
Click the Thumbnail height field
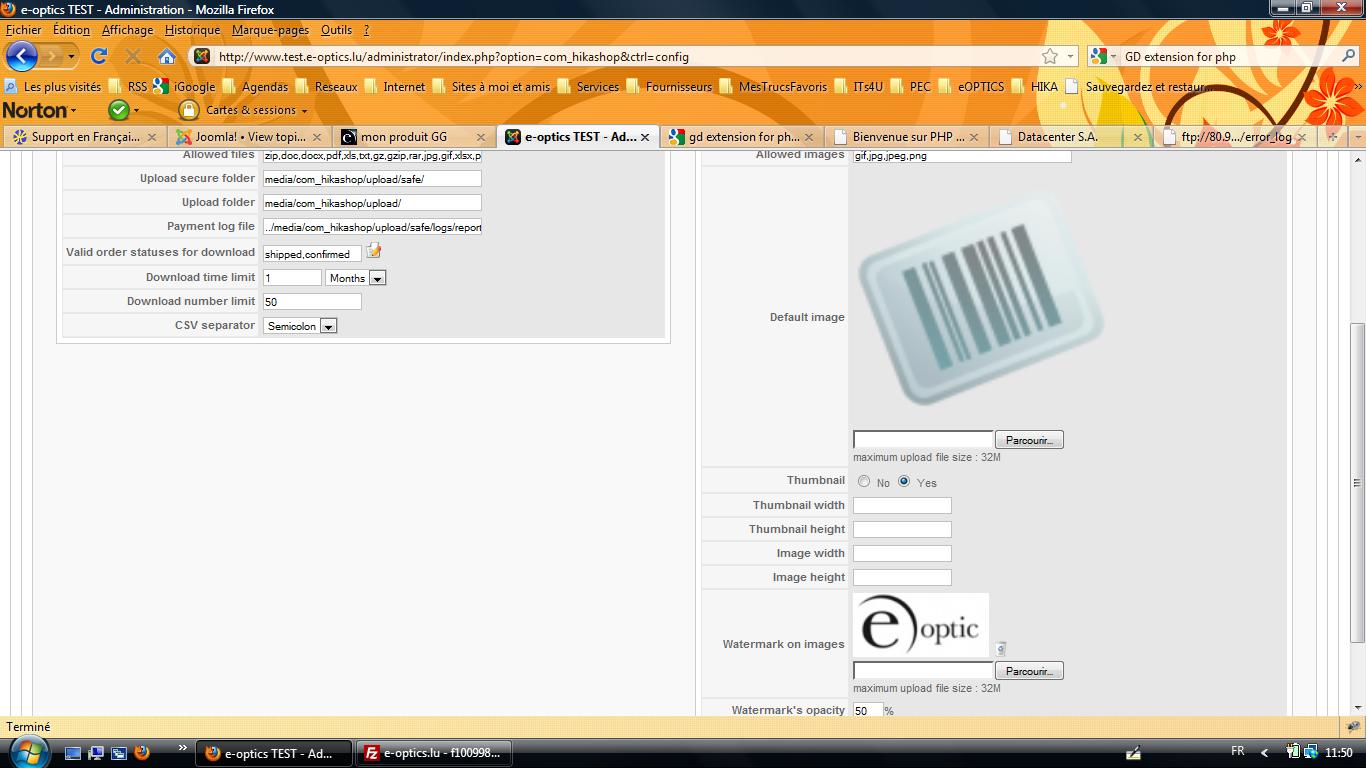pos(902,529)
